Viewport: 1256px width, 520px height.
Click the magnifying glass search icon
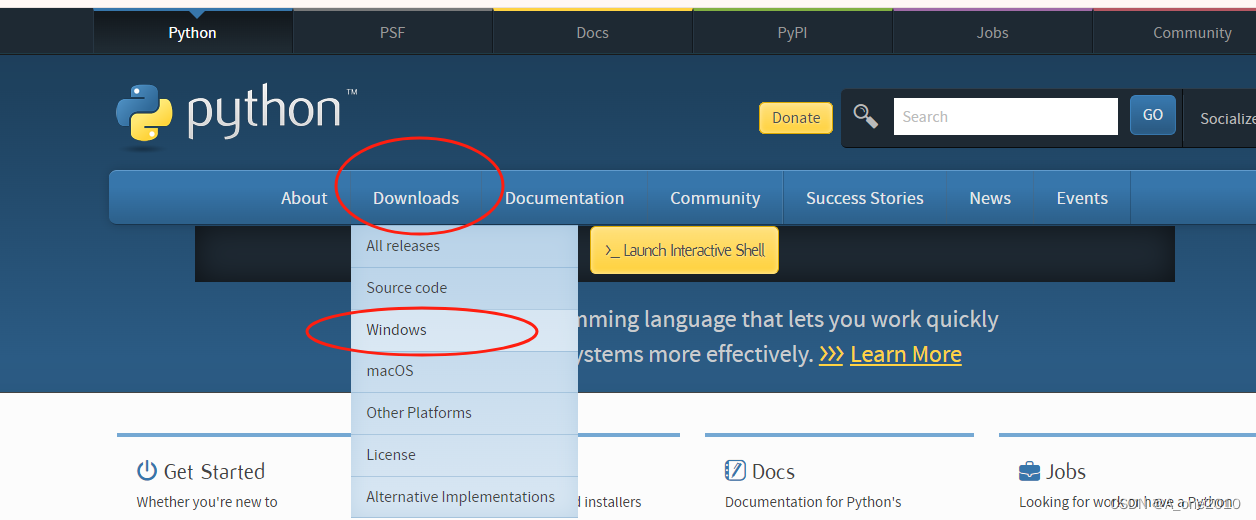[x=865, y=116]
